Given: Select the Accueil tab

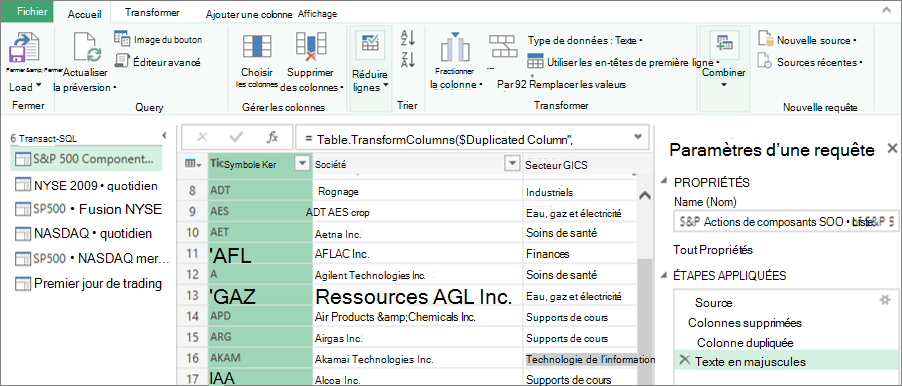Looking at the screenshot, I should click(x=85, y=14).
